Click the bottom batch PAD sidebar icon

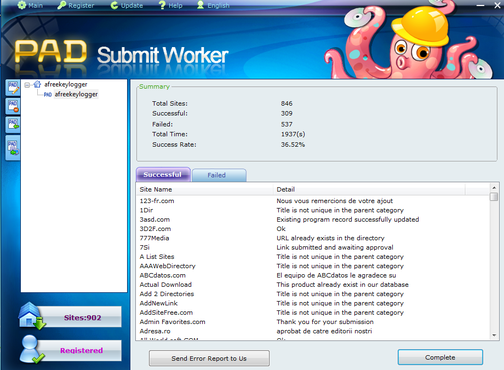click(13, 148)
